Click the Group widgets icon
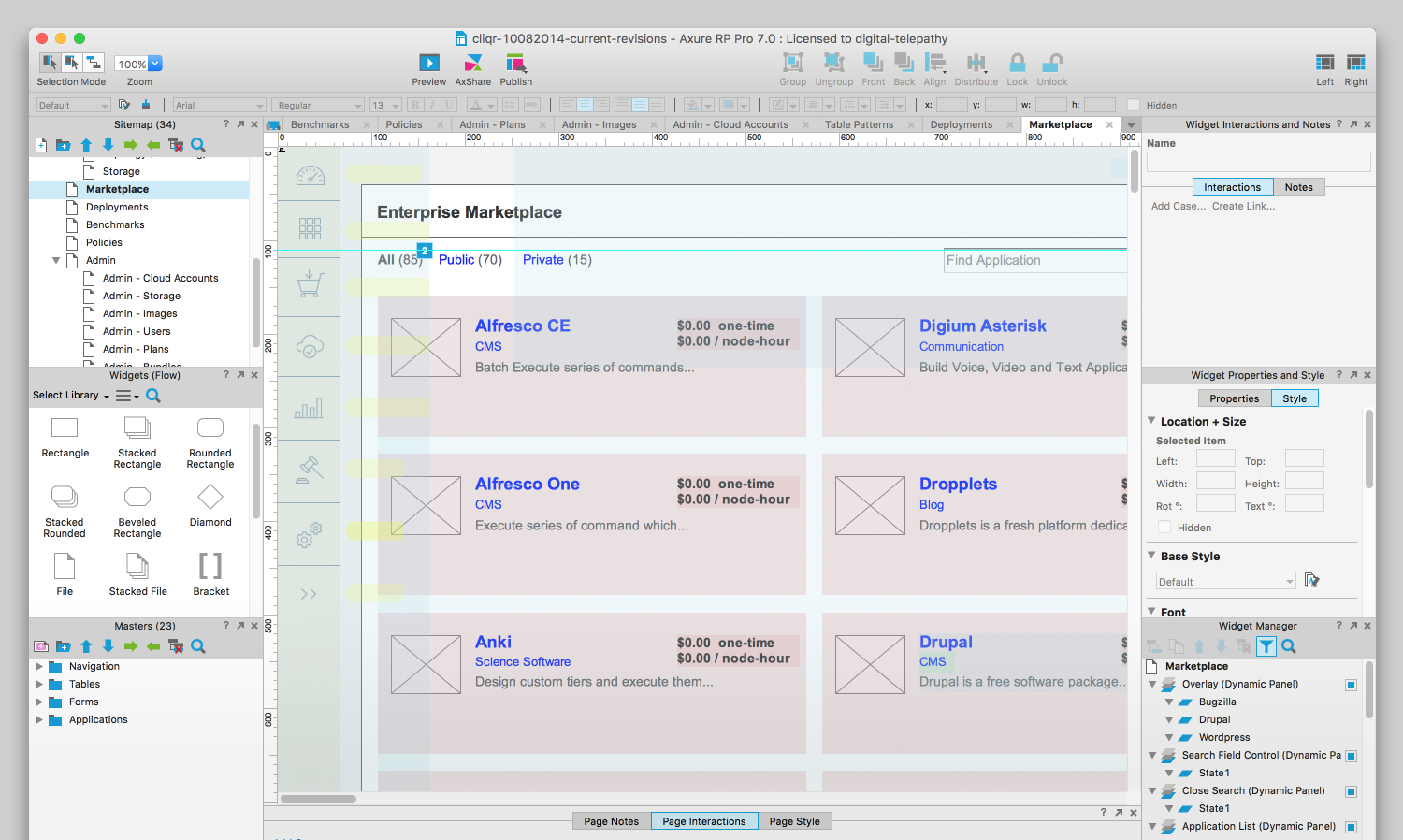The width and height of the screenshot is (1403, 840). (x=792, y=63)
